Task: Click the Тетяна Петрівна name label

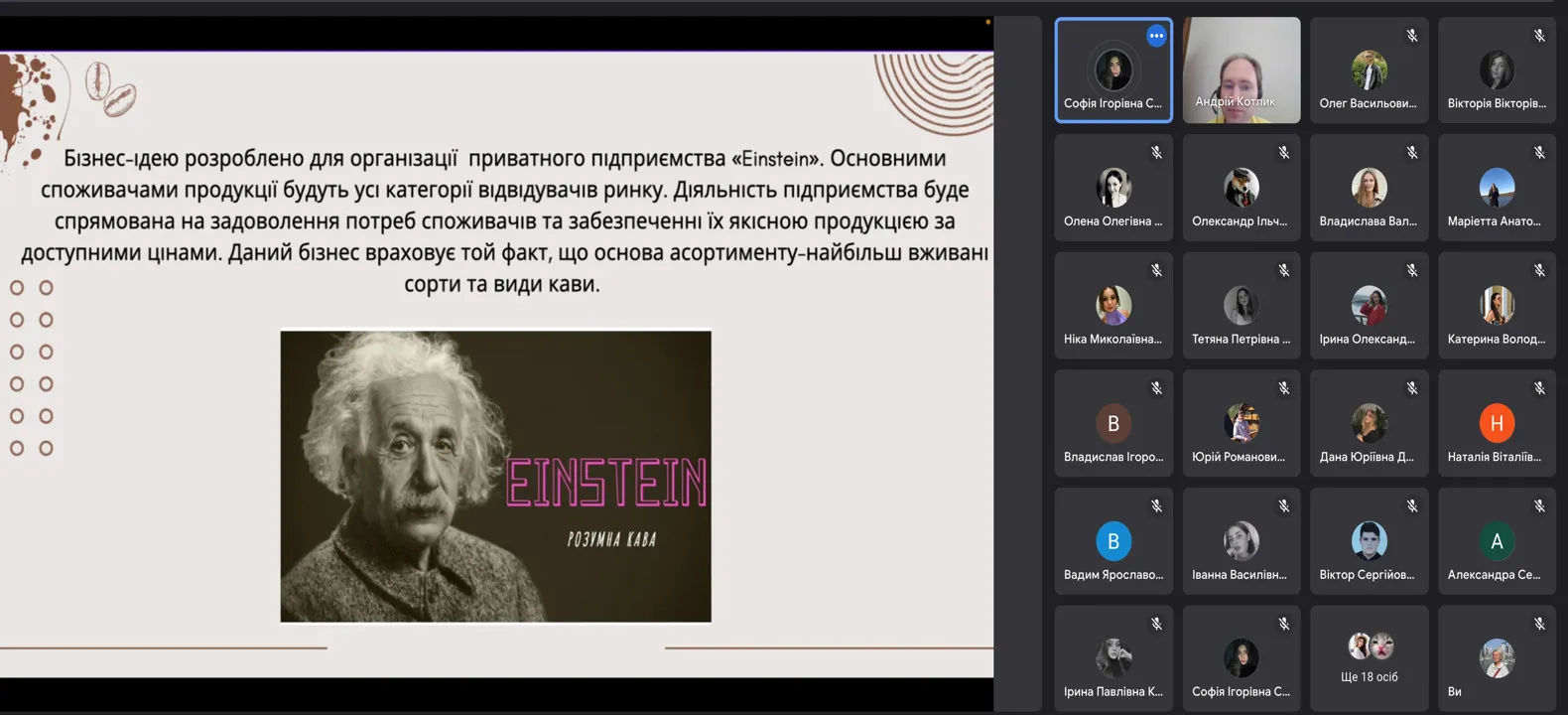Action: pyautogui.click(x=1241, y=340)
